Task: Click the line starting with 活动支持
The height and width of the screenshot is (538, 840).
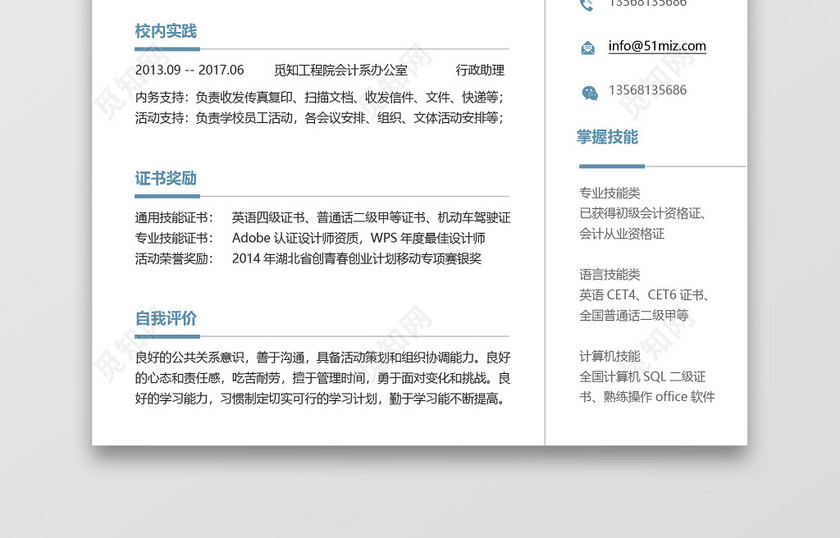Action: [319, 118]
